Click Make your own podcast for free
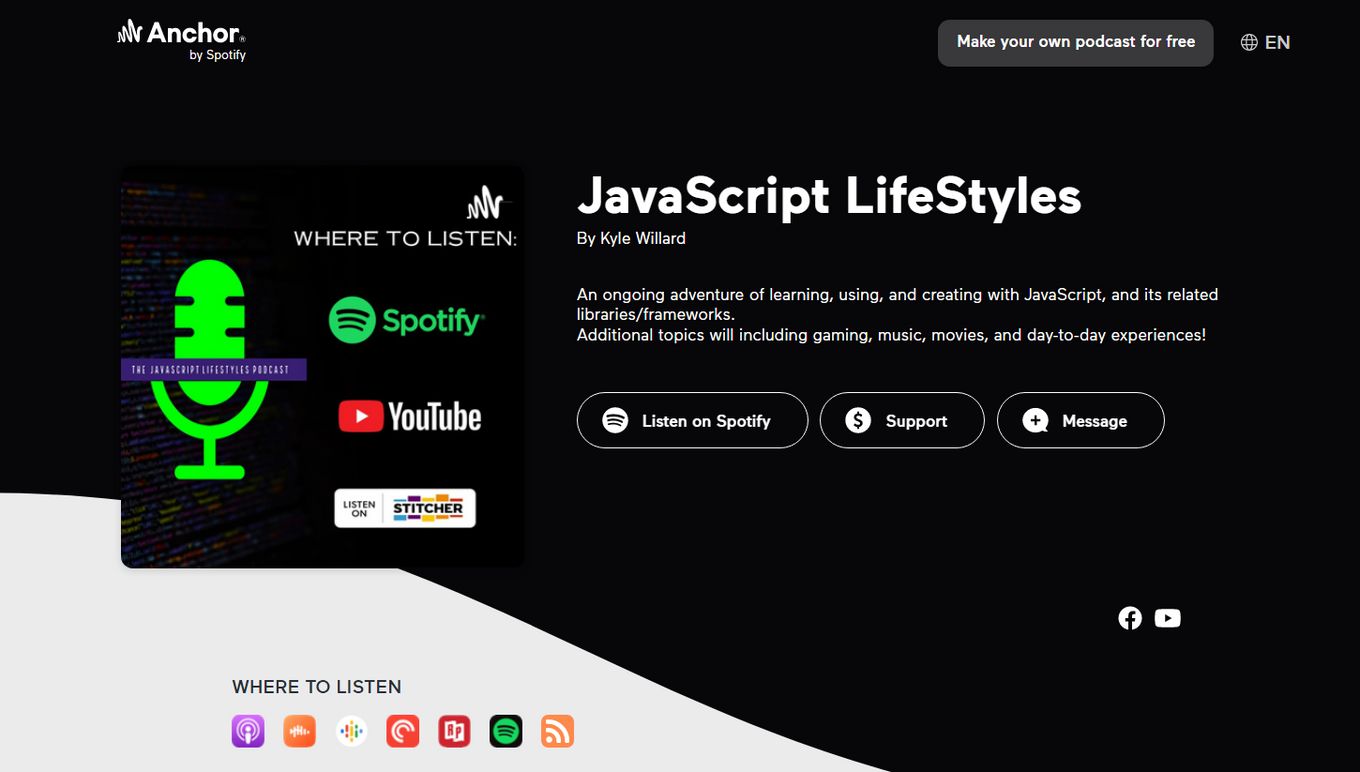This screenshot has height=772, width=1360. 1075,42
